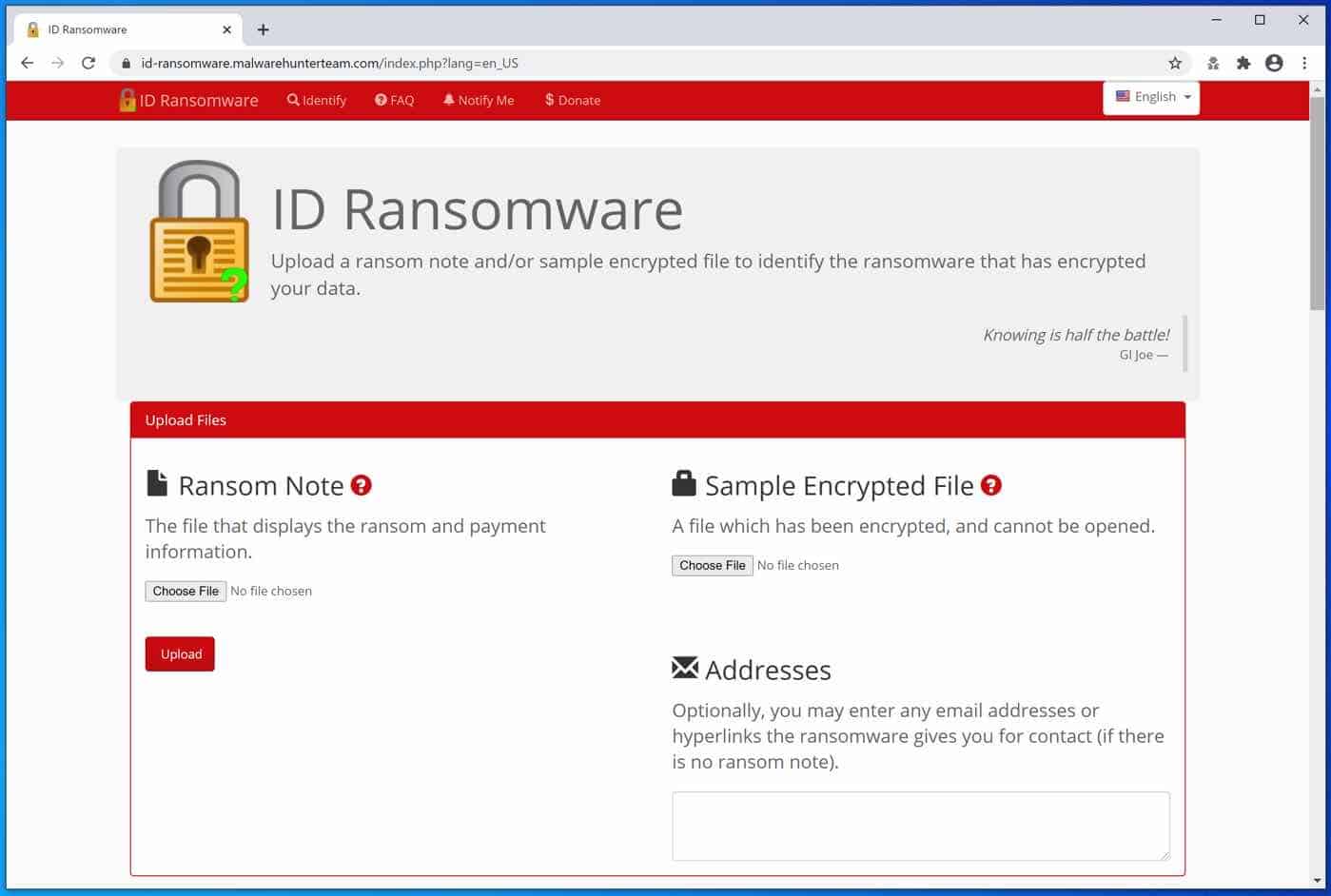Image resolution: width=1331 pixels, height=896 pixels.
Task: Open the Donate link in navbar
Action: pyautogui.click(x=573, y=100)
